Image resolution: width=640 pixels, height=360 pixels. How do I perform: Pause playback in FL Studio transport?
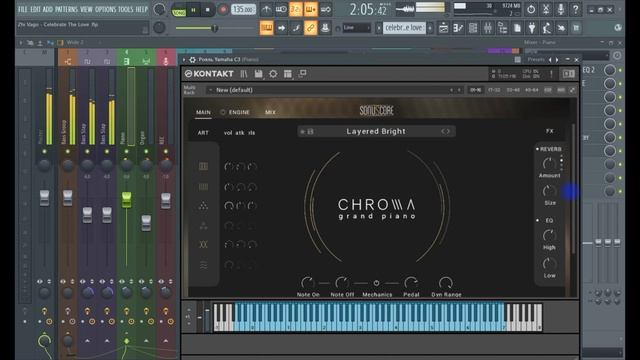point(193,10)
